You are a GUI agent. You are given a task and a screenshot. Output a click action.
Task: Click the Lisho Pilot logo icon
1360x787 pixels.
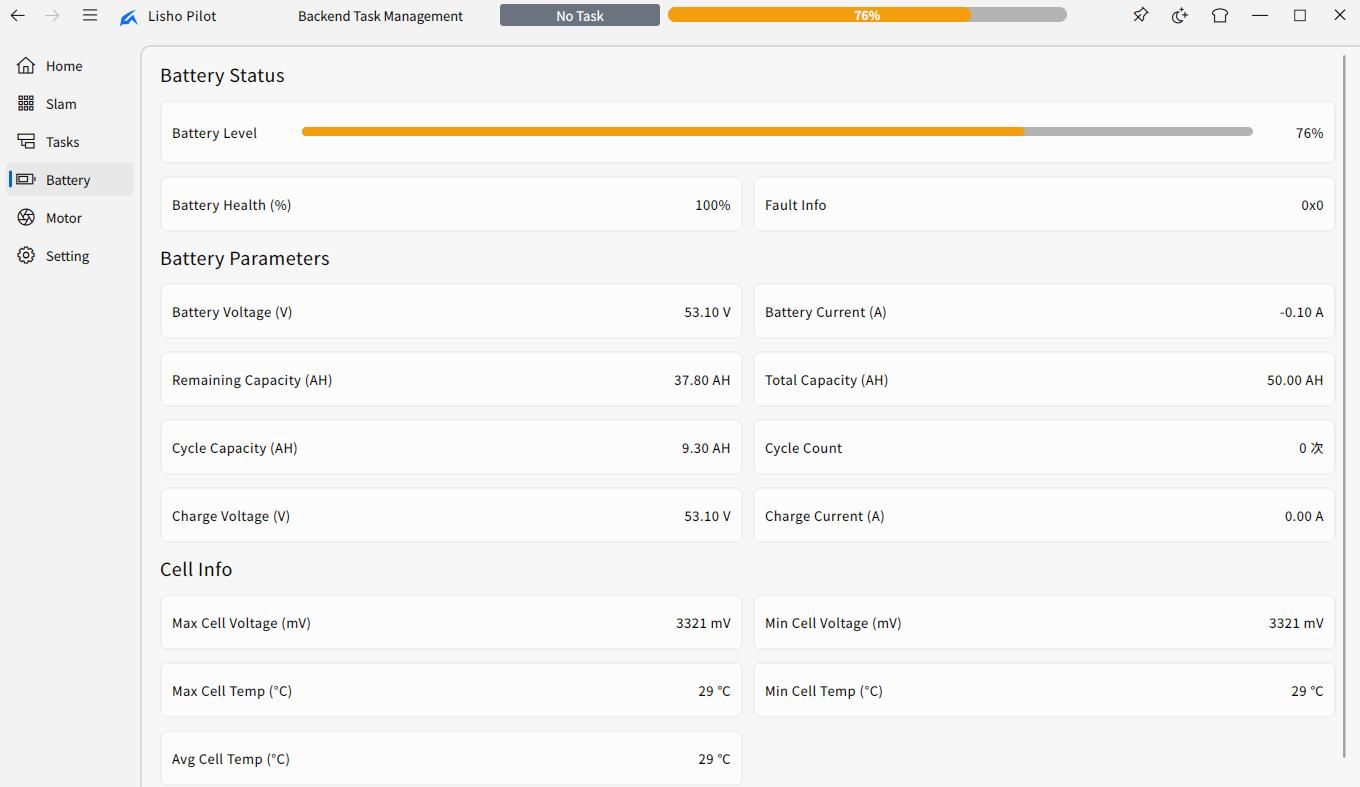click(128, 17)
